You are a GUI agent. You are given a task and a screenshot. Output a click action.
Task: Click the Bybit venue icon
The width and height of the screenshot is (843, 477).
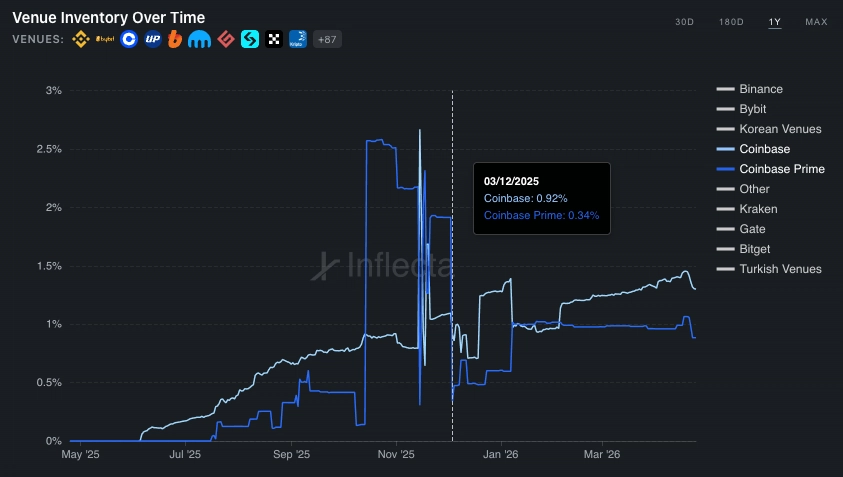click(105, 40)
